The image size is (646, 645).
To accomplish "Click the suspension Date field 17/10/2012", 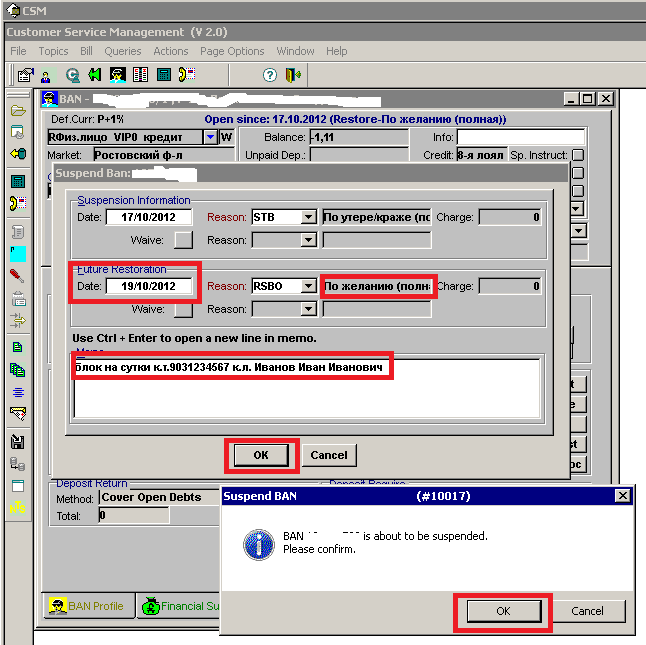I will tap(149, 217).
